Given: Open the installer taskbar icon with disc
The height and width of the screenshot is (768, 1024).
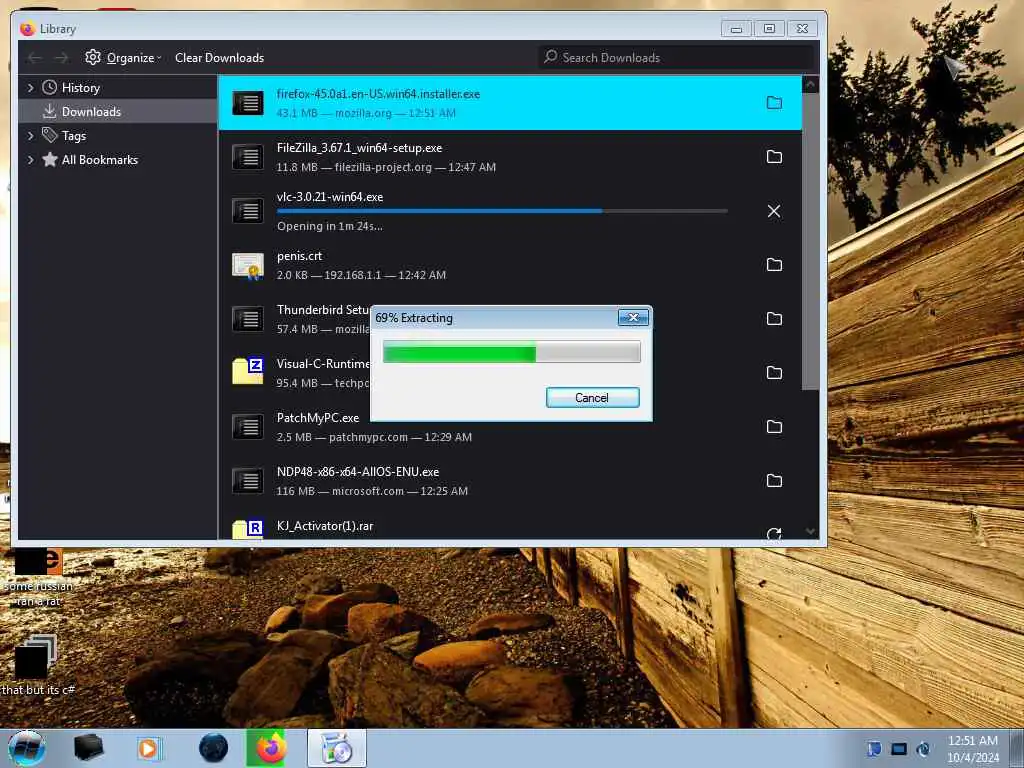Looking at the screenshot, I should (336, 748).
